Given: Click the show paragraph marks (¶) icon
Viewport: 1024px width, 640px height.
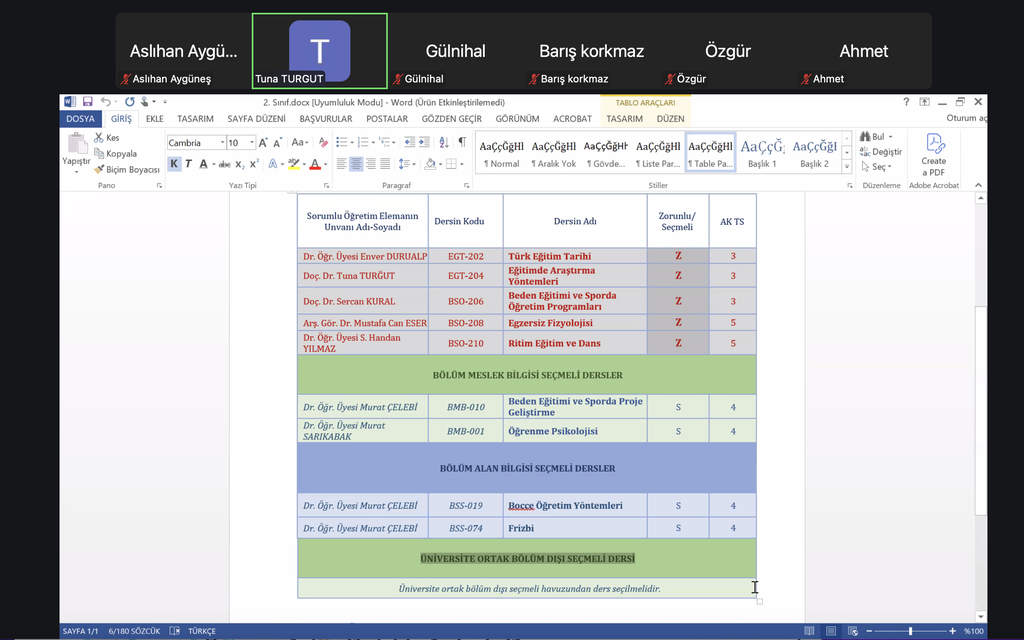Looking at the screenshot, I should click(x=462, y=143).
